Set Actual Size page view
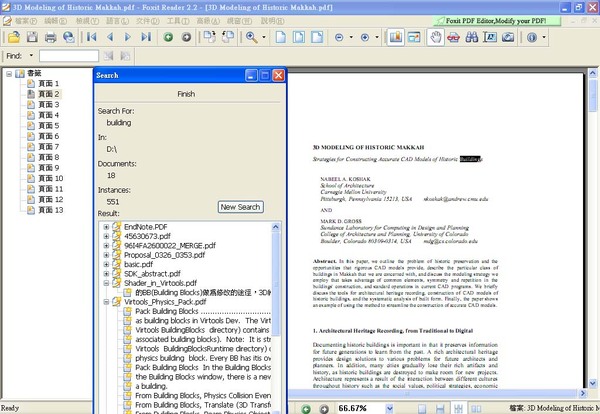Viewport: 600px width, 414px height. [x=280, y=37]
